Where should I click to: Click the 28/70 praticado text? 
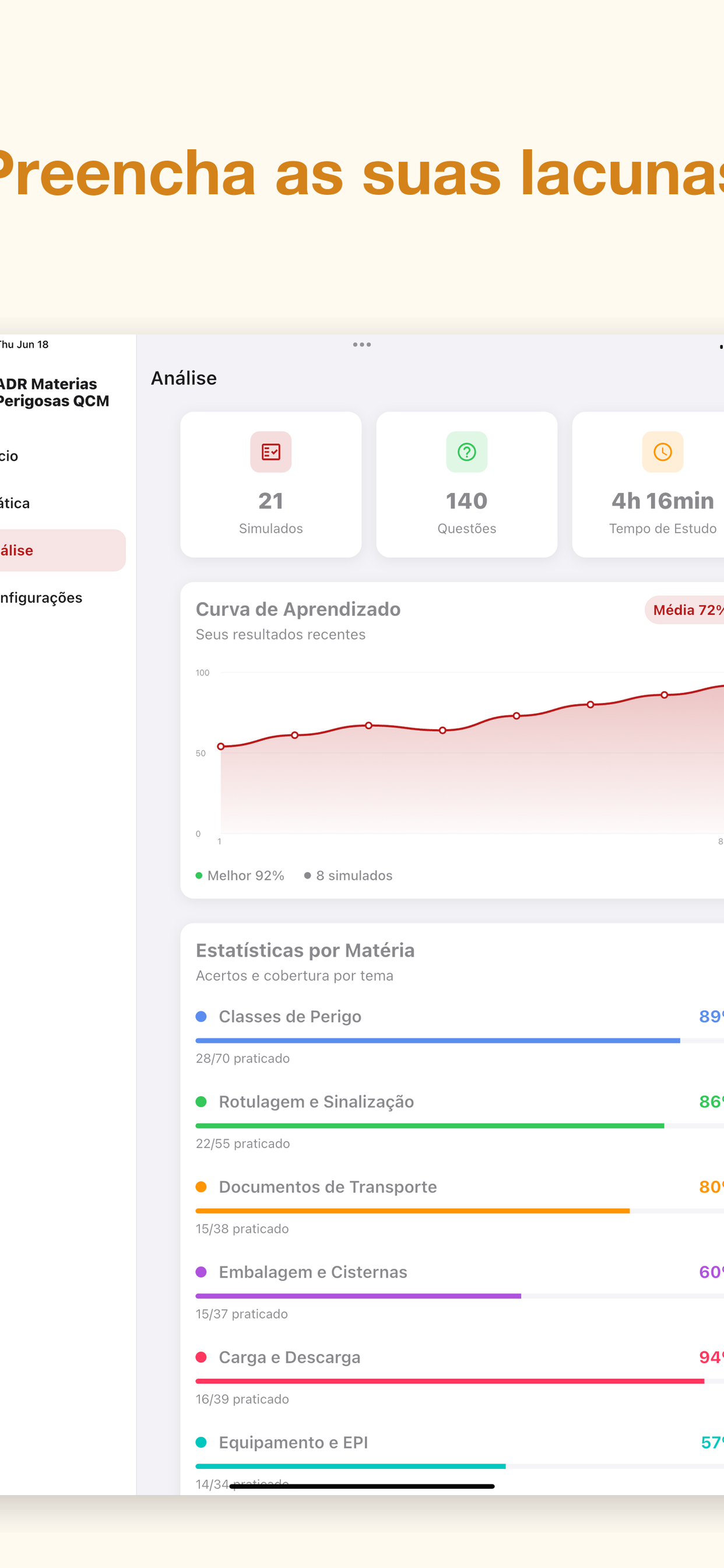[242, 1059]
